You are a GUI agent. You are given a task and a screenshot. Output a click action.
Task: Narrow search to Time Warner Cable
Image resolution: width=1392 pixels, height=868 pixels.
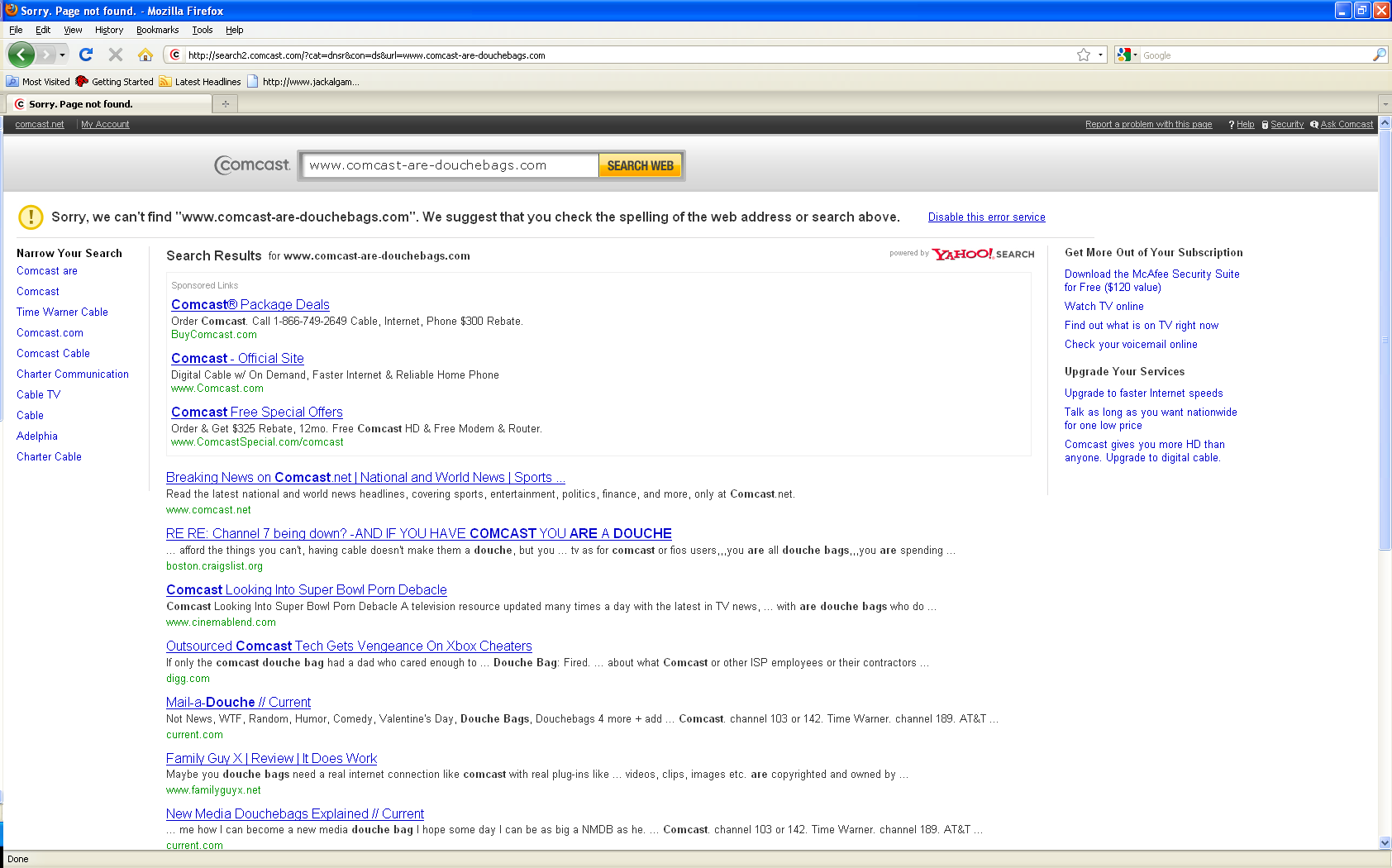(x=62, y=312)
